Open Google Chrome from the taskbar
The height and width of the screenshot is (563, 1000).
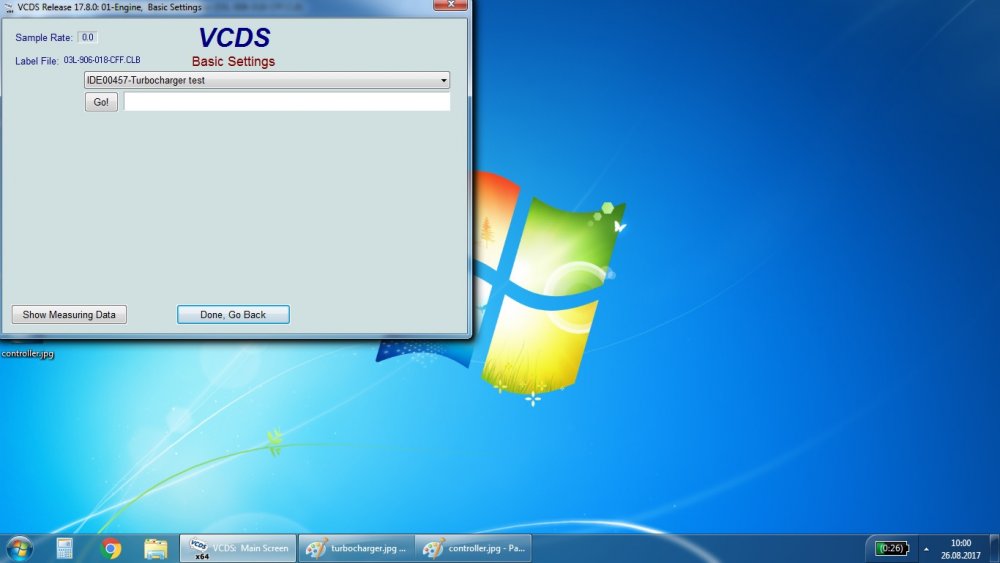pyautogui.click(x=110, y=548)
